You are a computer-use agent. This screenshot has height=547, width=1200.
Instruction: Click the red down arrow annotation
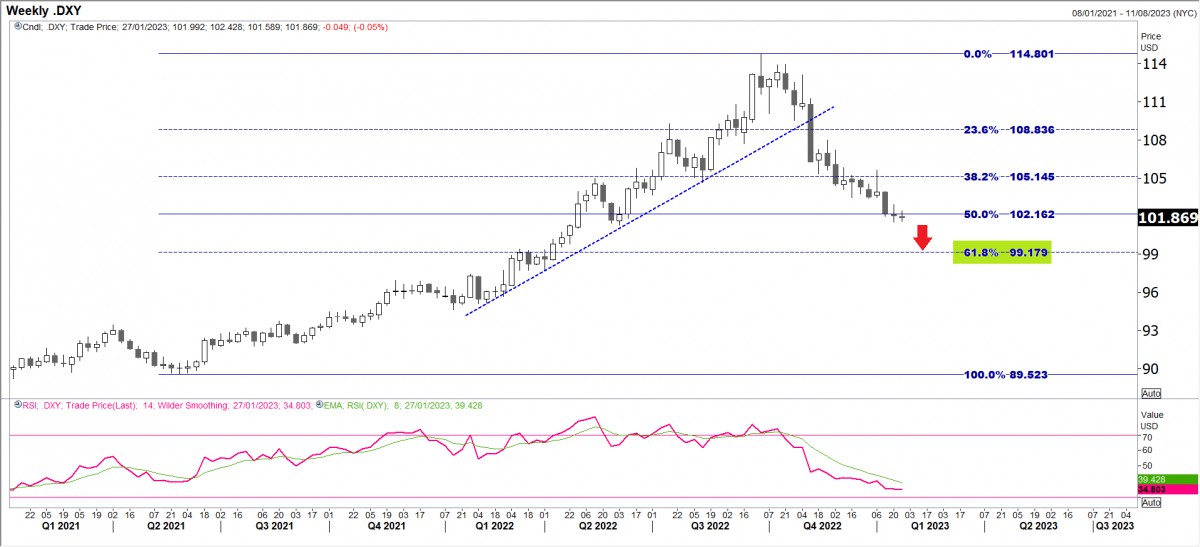923,237
